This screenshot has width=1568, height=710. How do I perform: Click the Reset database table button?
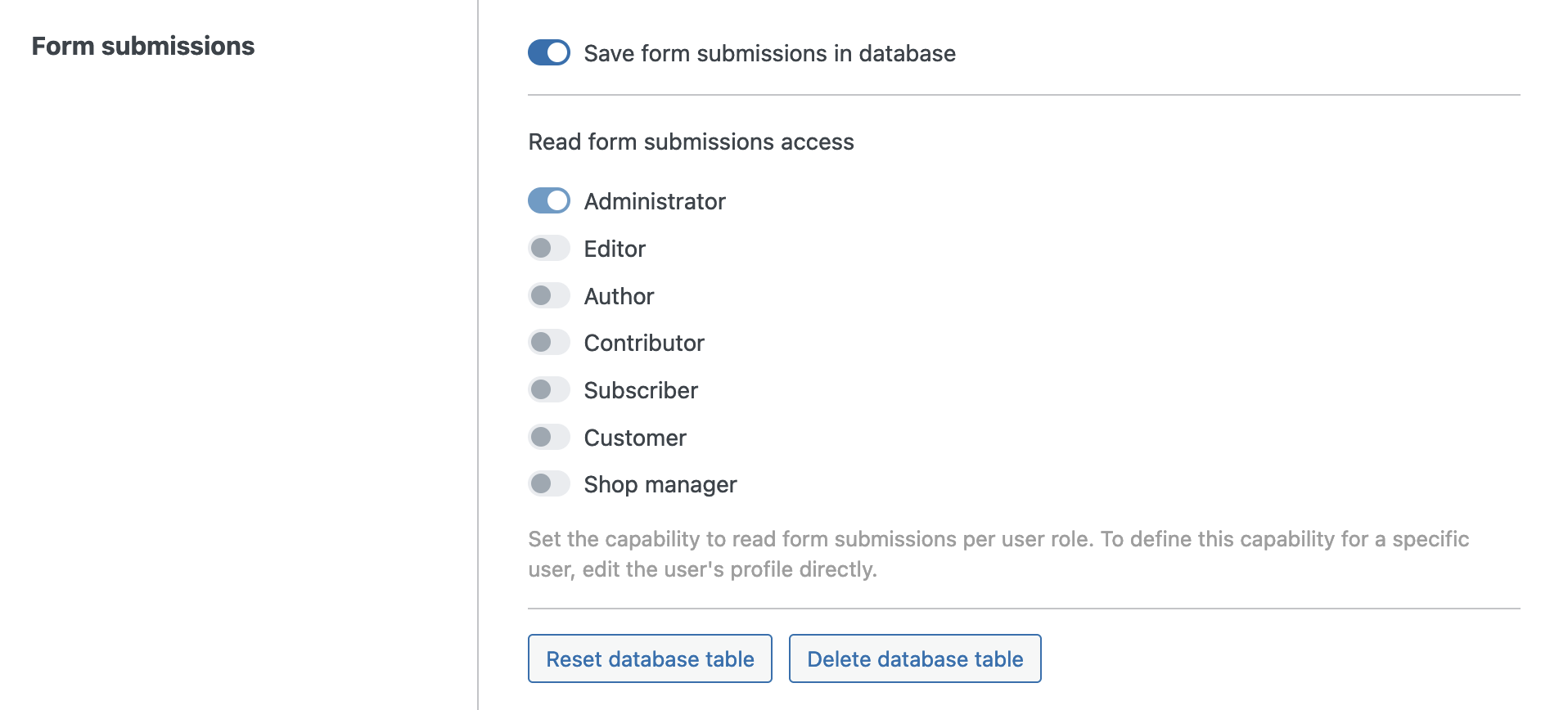click(650, 659)
